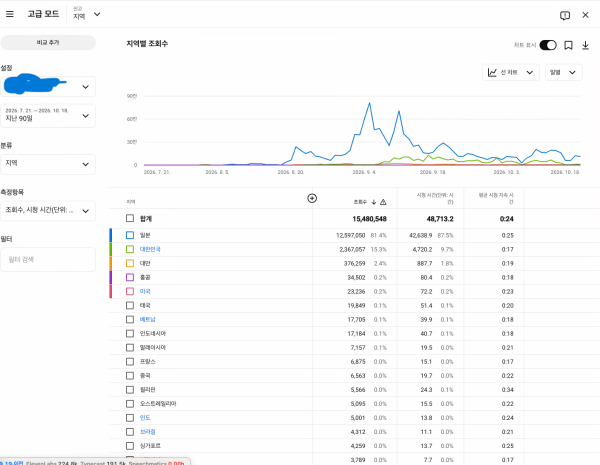Click total watch time value 48,713.2

pyautogui.click(x=440, y=219)
